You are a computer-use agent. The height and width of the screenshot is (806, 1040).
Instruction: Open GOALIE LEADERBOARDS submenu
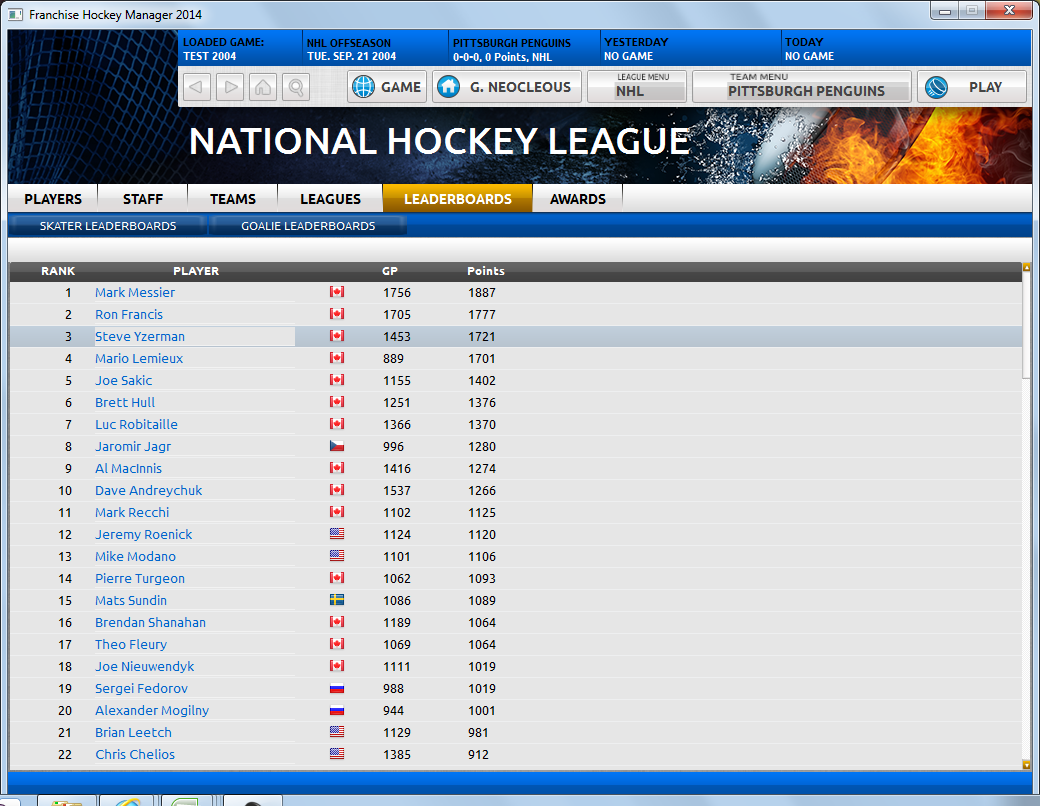pyautogui.click(x=308, y=226)
